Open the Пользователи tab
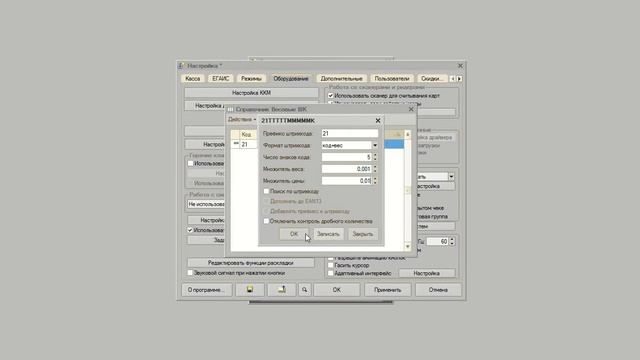 [392, 78]
